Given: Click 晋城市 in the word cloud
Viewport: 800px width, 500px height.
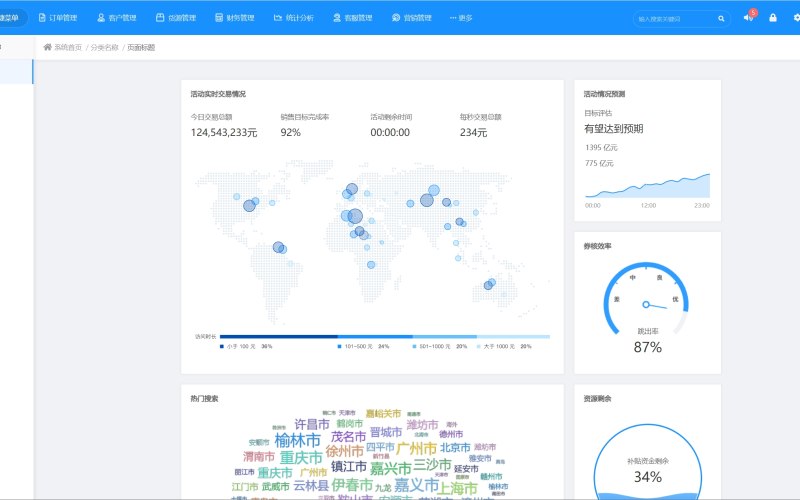Looking at the screenshot, I should coord(386,432).
